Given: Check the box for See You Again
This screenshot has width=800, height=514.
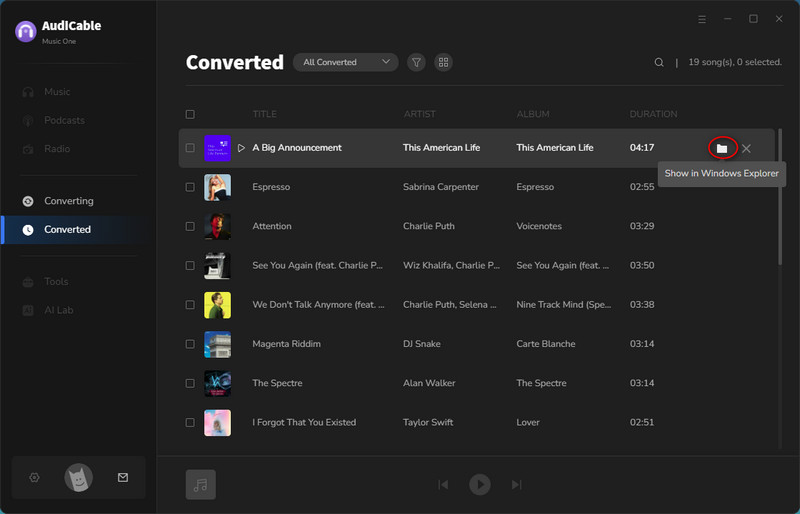Looking at the screenshot, I should click(x=190, y=265).
